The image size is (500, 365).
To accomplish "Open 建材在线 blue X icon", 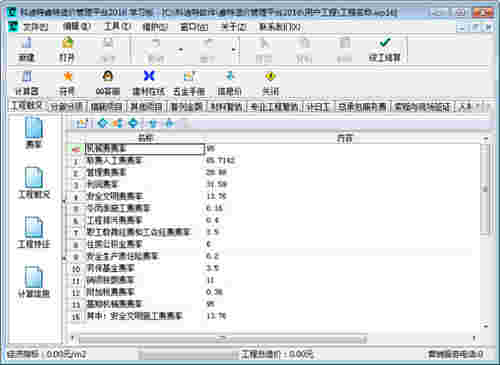I will [x=149, y=83].
